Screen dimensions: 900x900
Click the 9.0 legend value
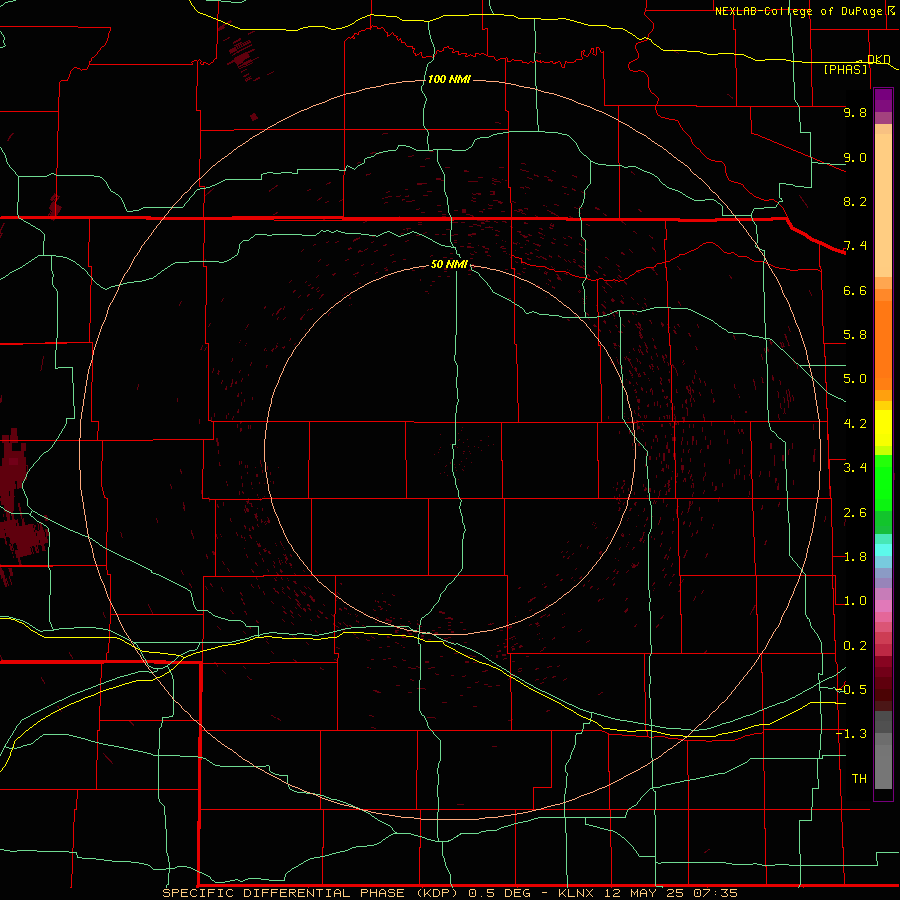pyautogui.click(x=855, y=157)
